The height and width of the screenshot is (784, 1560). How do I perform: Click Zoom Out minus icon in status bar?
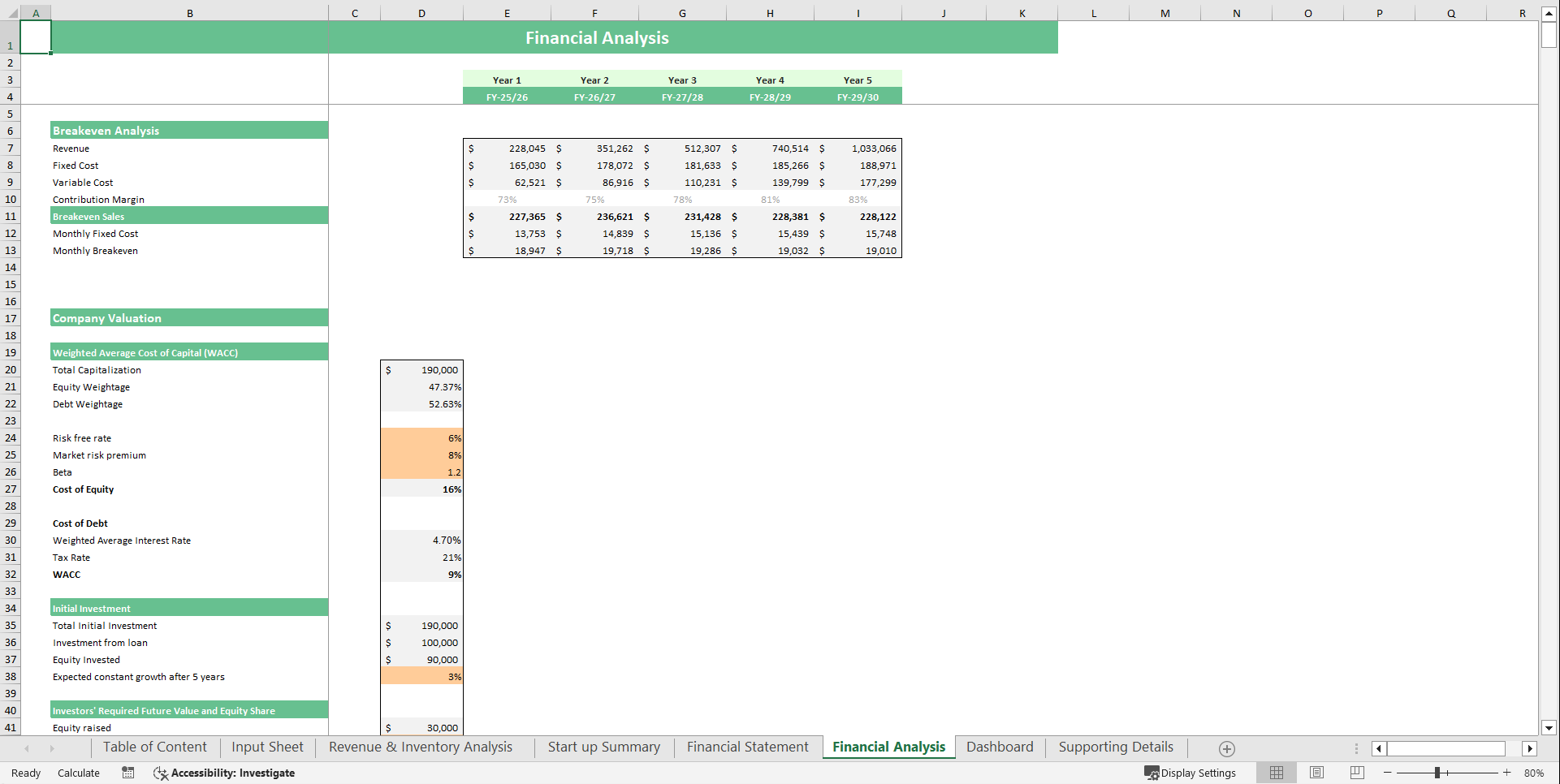coord(1389,773)
